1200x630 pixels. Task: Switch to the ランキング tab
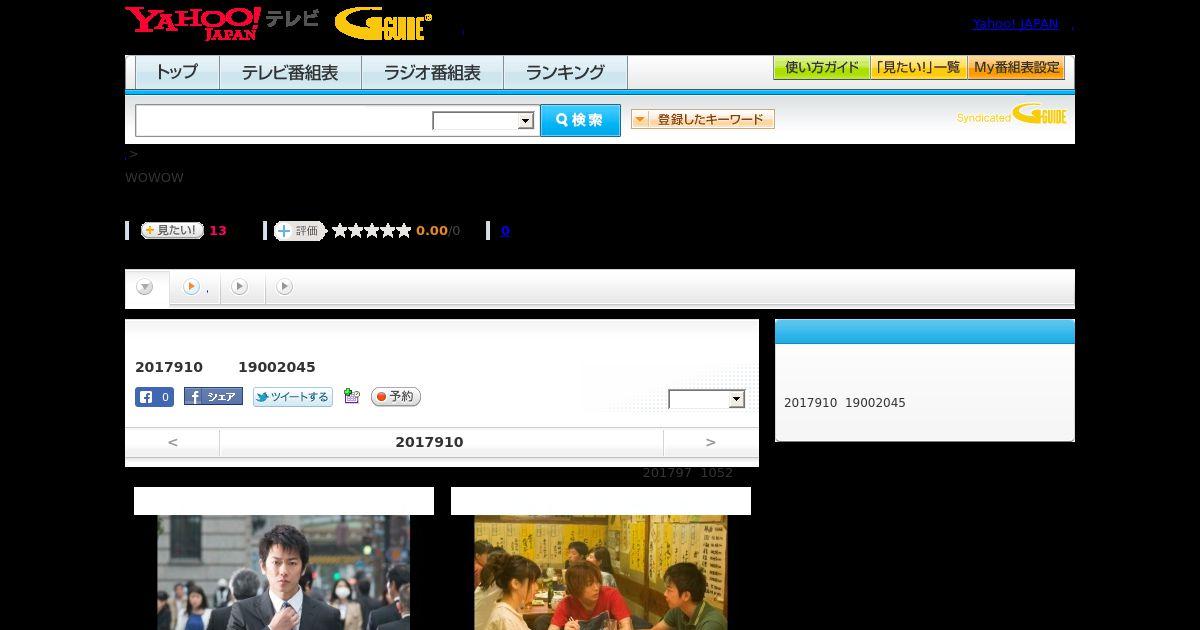click(565, 72)
